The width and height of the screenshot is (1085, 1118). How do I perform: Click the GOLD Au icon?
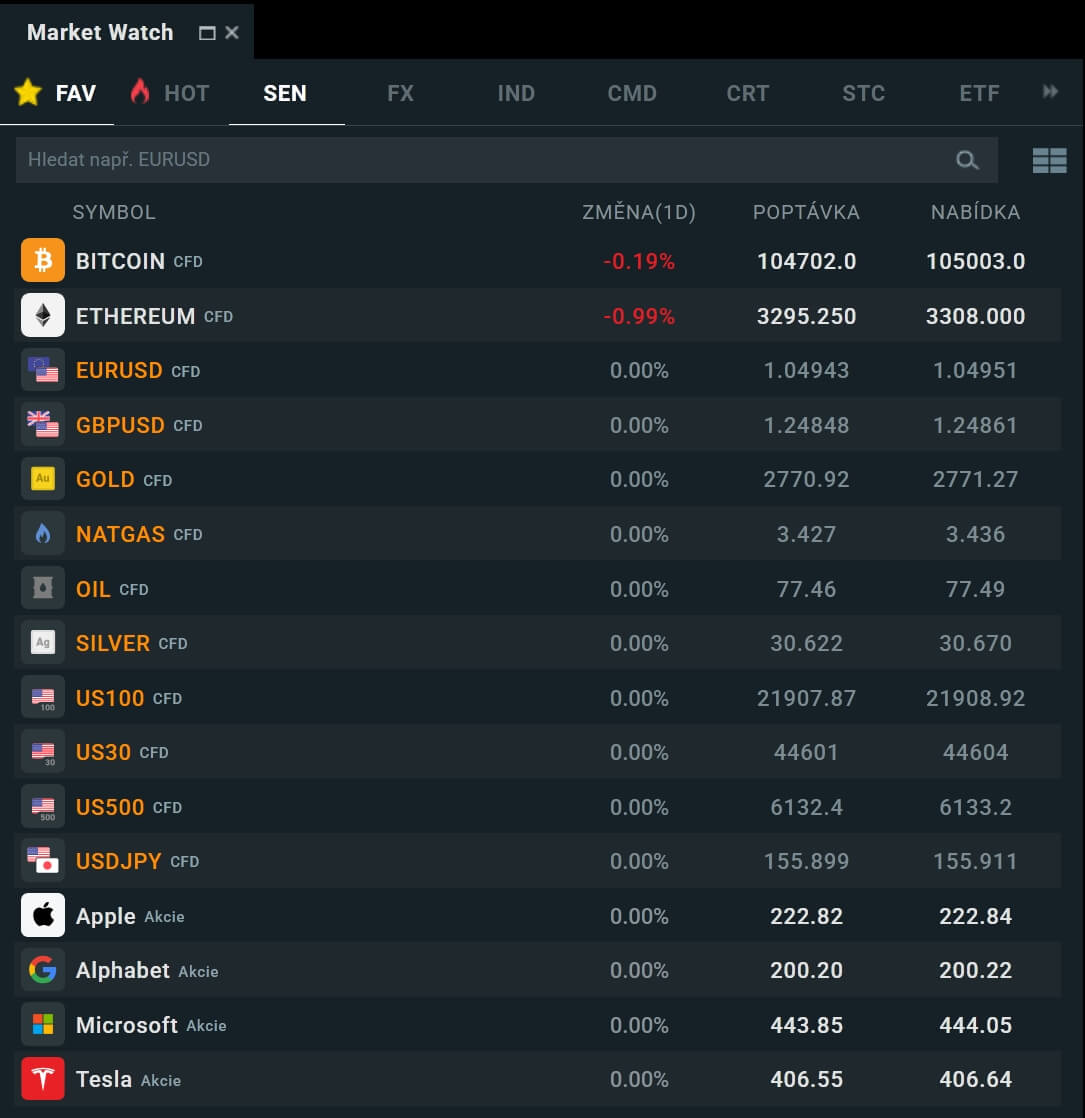(x=43, y=479)
